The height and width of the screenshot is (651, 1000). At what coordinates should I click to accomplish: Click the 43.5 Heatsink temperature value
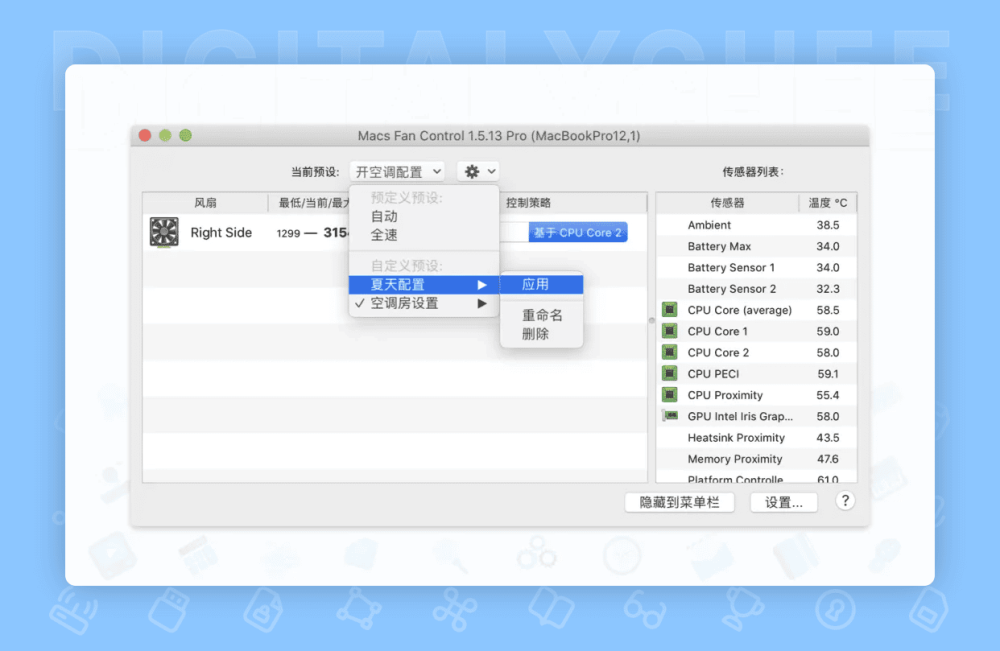tap(828, 437)
